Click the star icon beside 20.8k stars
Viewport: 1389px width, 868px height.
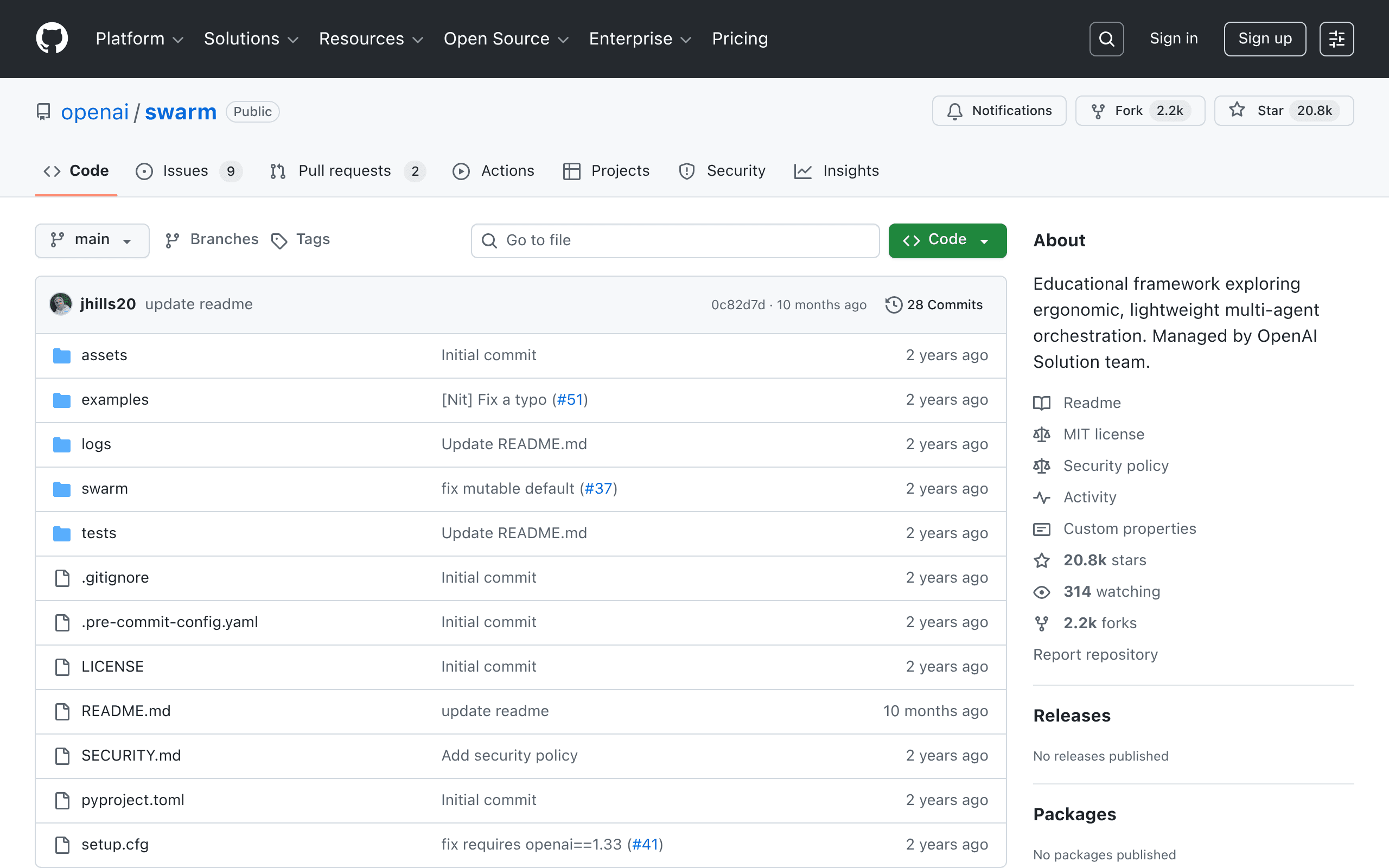point(1042,560)
